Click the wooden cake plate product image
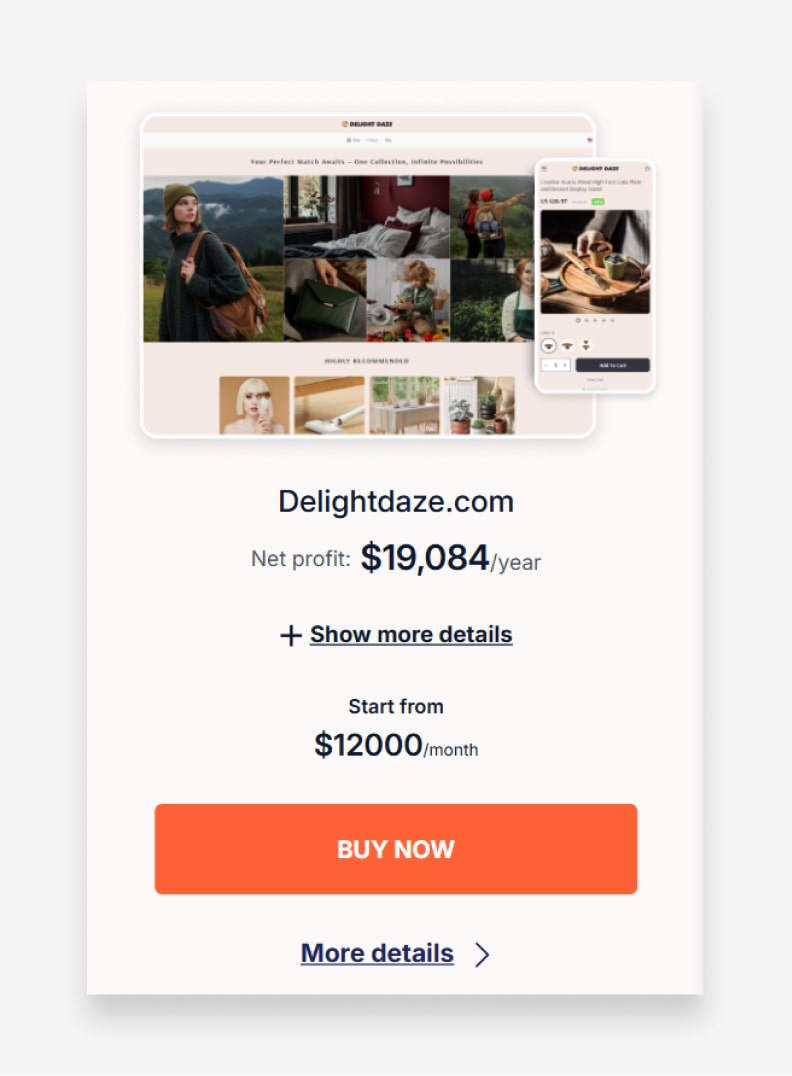Image resolution: width=792 pixels, height=1076 pixels. [x=595, y=261]
